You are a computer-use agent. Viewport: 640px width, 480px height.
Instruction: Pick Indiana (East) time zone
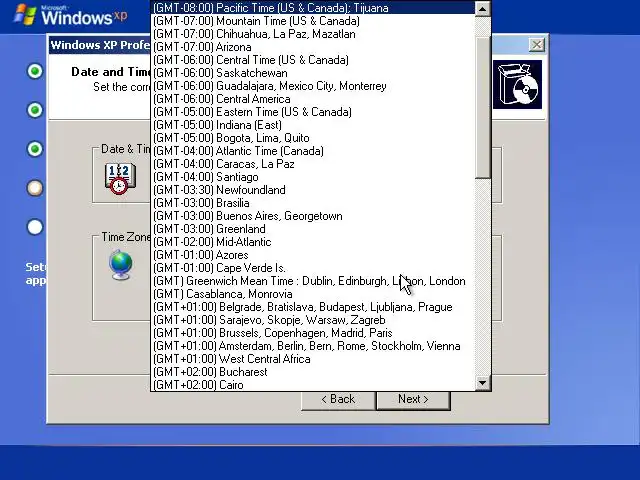(313, 125)
